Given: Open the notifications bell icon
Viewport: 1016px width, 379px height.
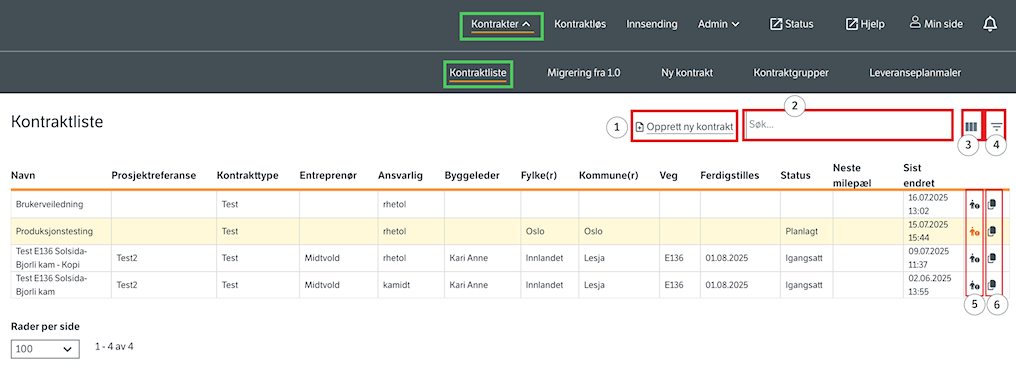Looking at the screenshot, I should [x=989, y=24].
